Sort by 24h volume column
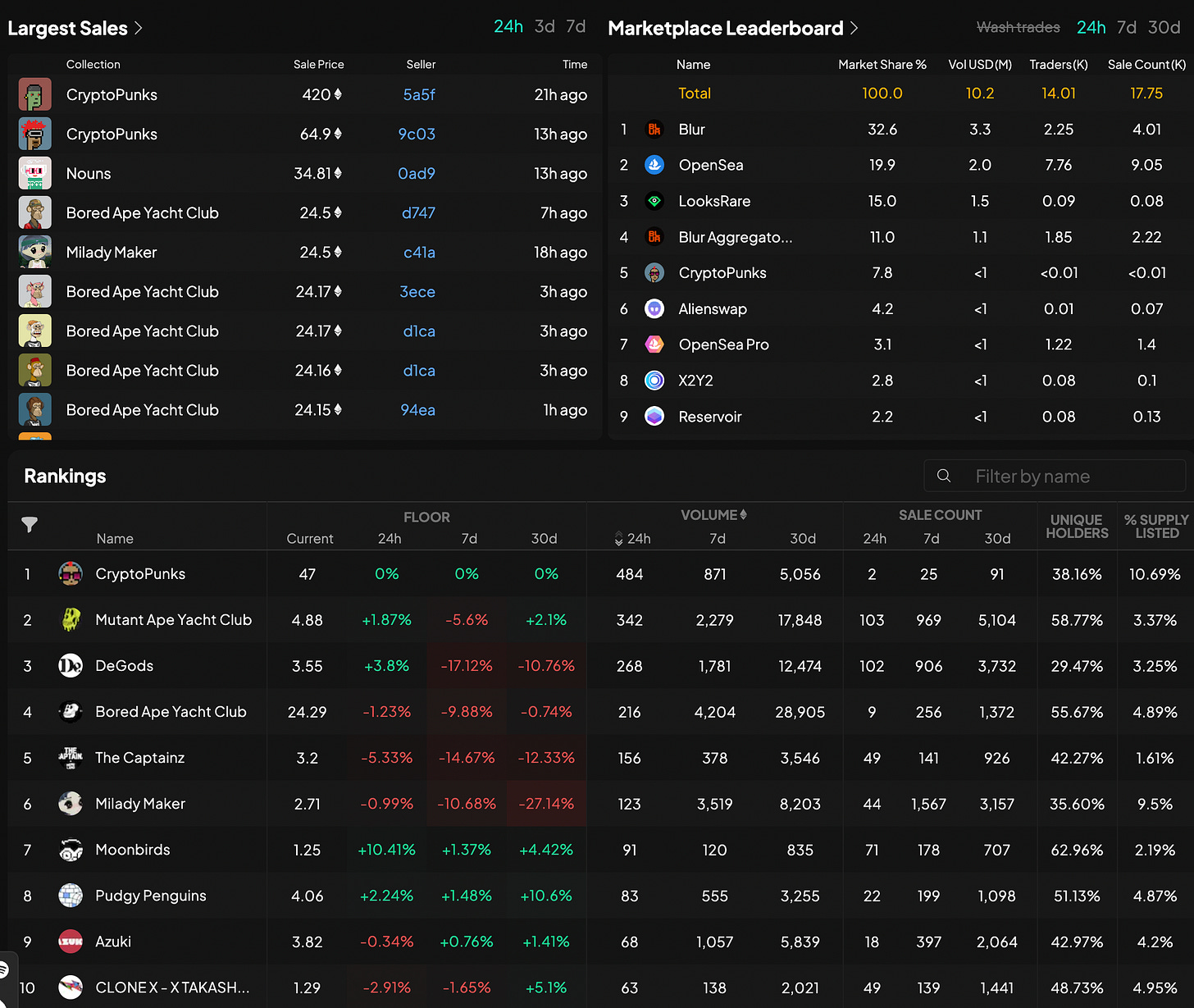The height and width of the screenshot is (1008, 1194). pyautogui.click(x=632, y=539)
